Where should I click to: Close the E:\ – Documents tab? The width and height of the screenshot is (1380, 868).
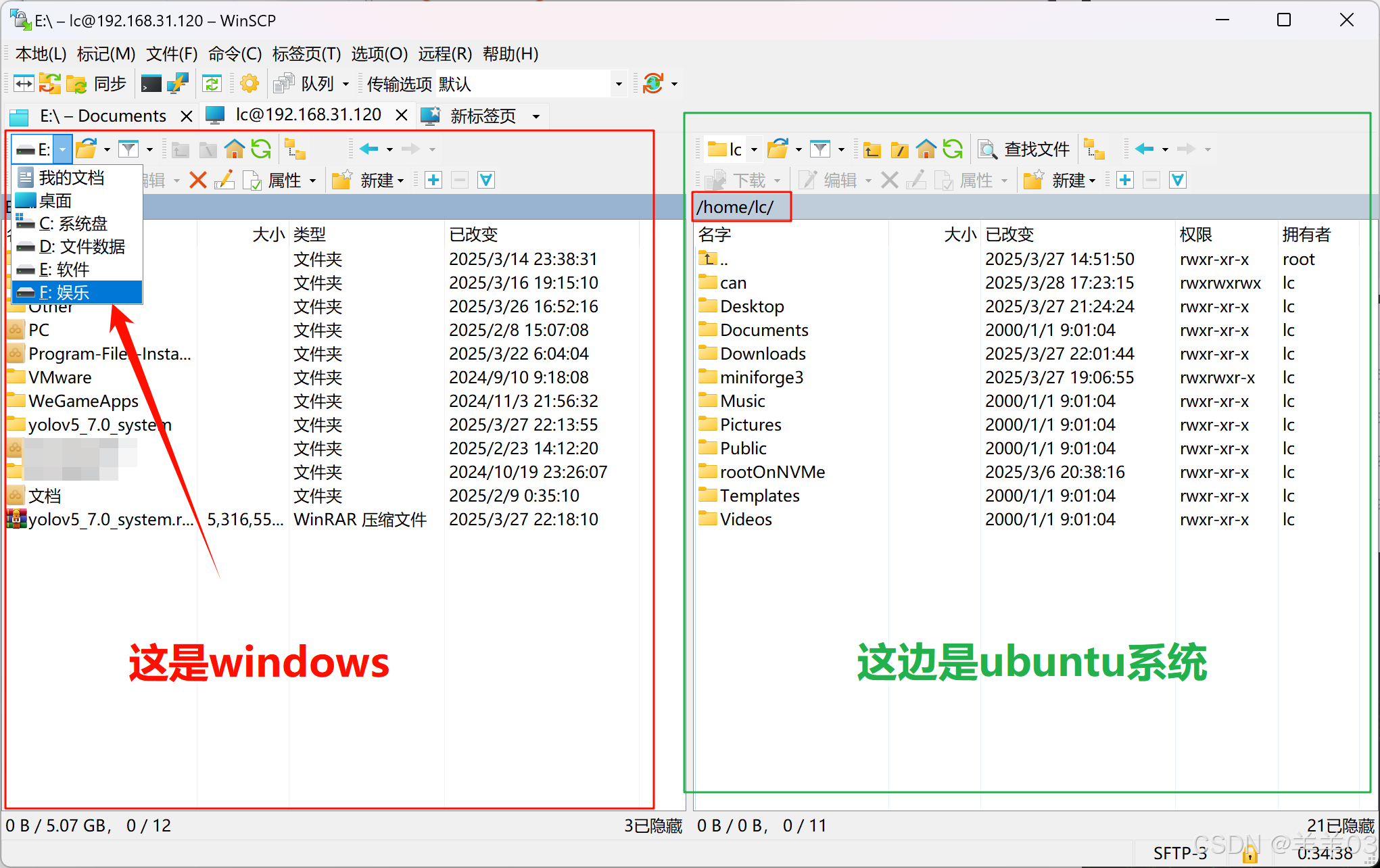click(187, 116)
